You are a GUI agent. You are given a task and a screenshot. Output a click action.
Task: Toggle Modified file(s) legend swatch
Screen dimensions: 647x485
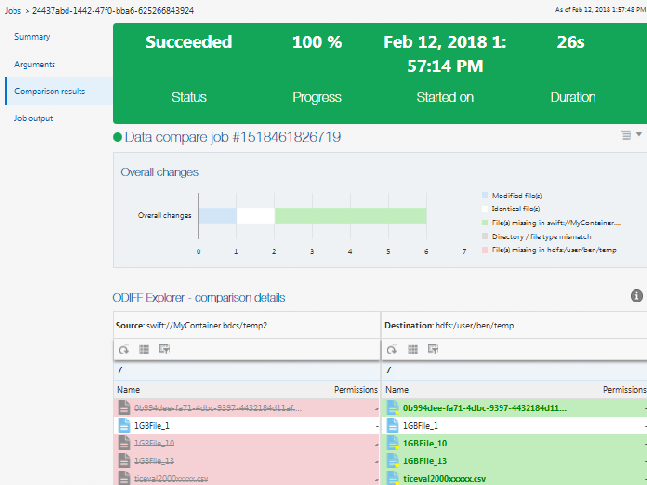pyautogui.click(x=485, y=195)
